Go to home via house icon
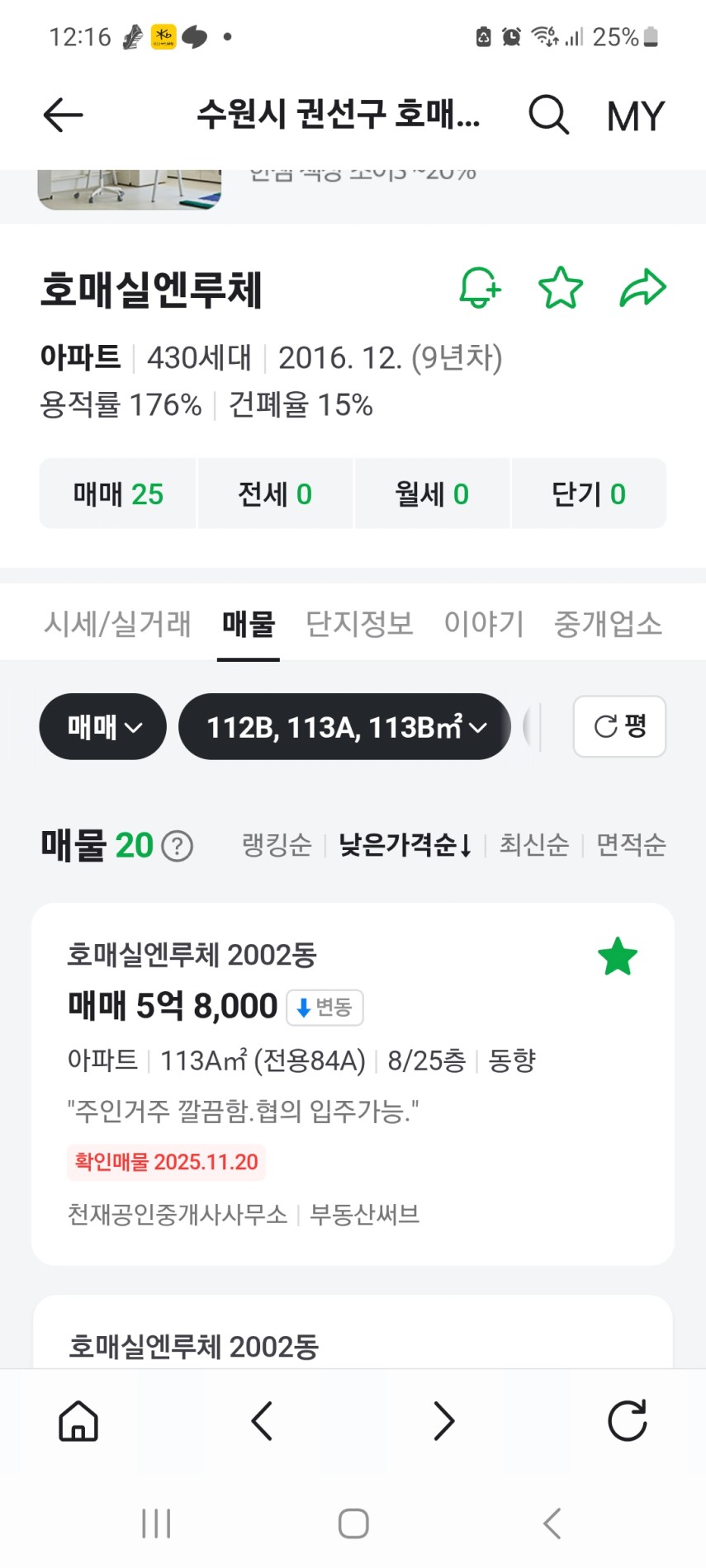This screenshot has width=706, height=1568. (x=78, y=1421)
